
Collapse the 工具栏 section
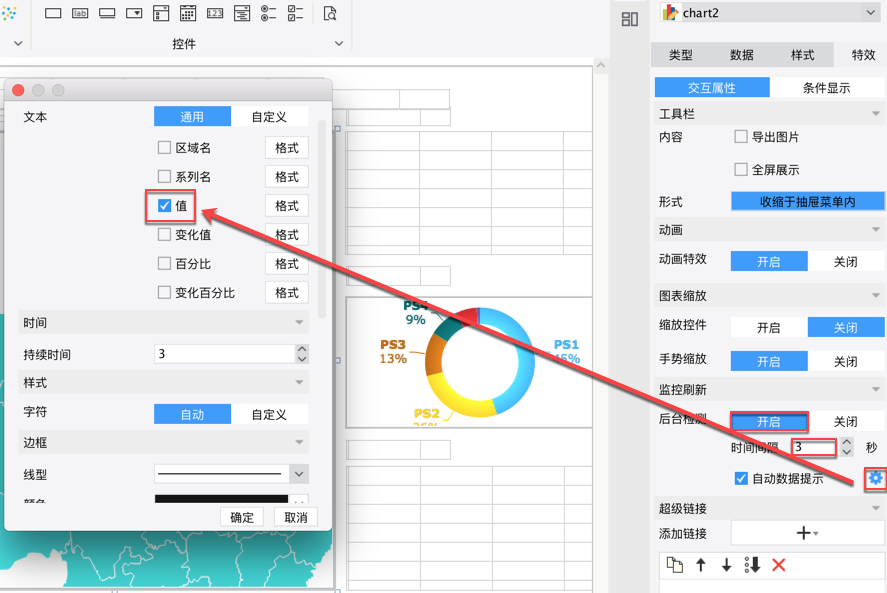(876, 114)
